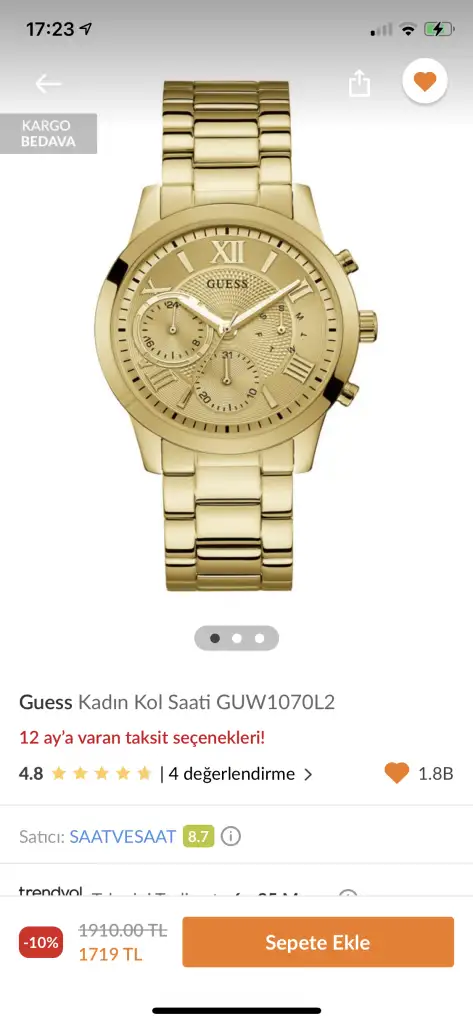
Task: Tap the trendyol logo
Action: 50,891
